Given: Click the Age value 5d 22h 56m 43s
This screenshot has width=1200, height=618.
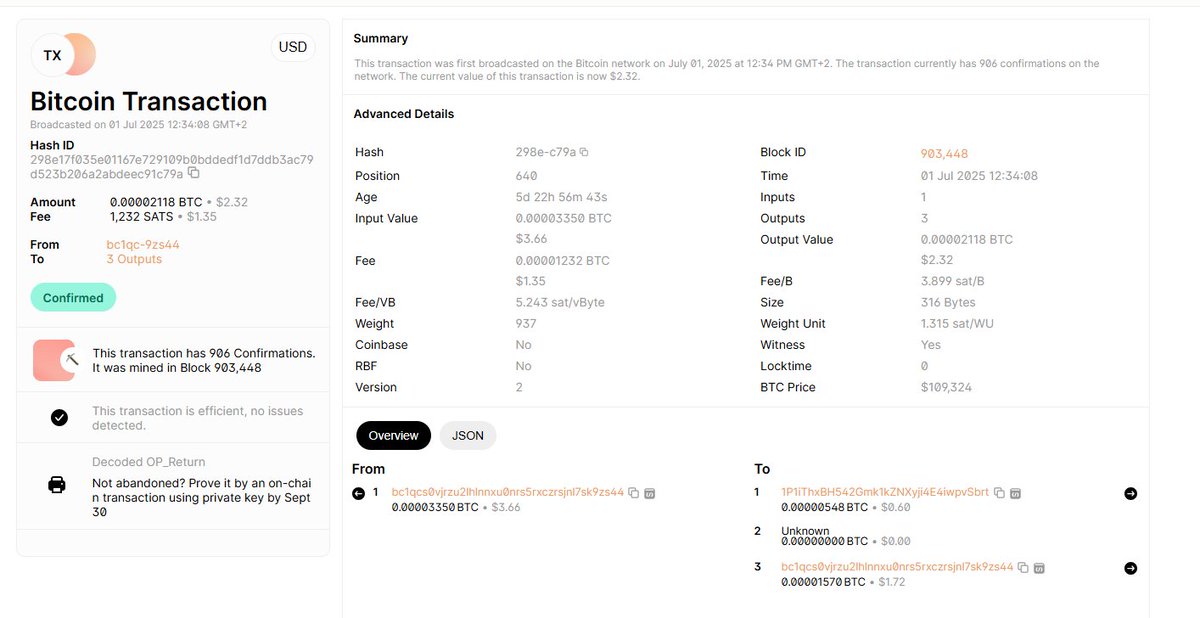Looking at the screenshot, I should [561, 197].
